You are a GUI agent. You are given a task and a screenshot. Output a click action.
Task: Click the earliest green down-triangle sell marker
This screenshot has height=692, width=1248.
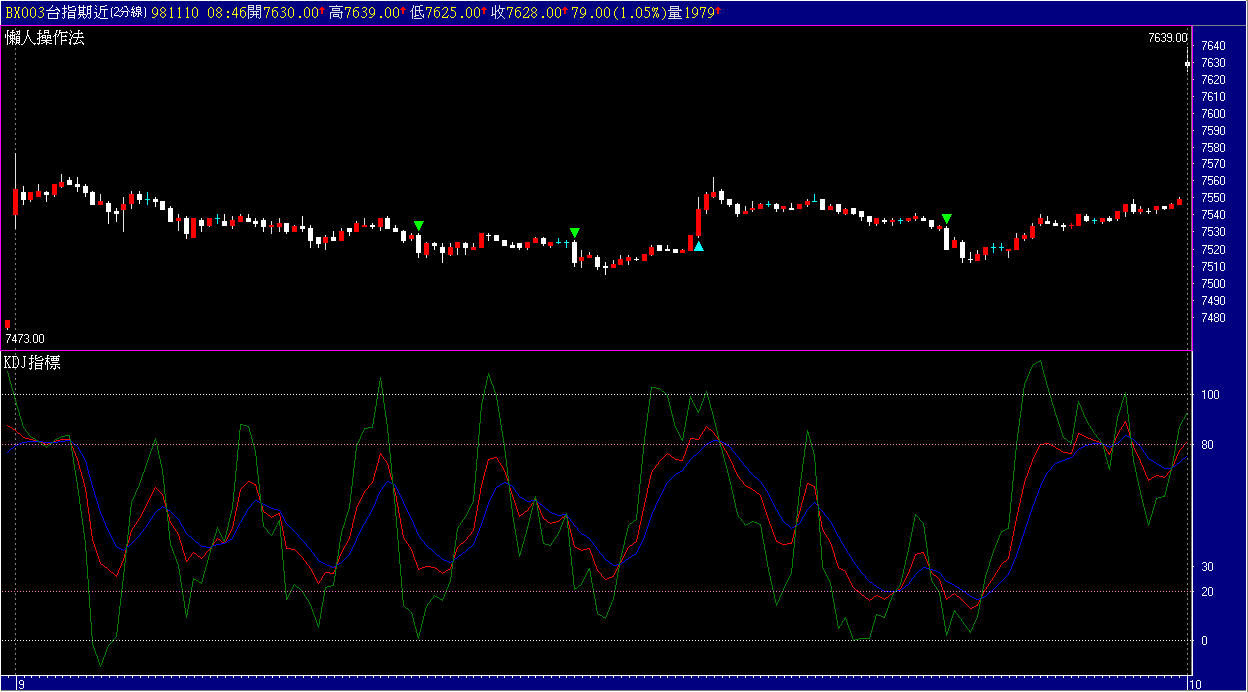coord(419,226)
